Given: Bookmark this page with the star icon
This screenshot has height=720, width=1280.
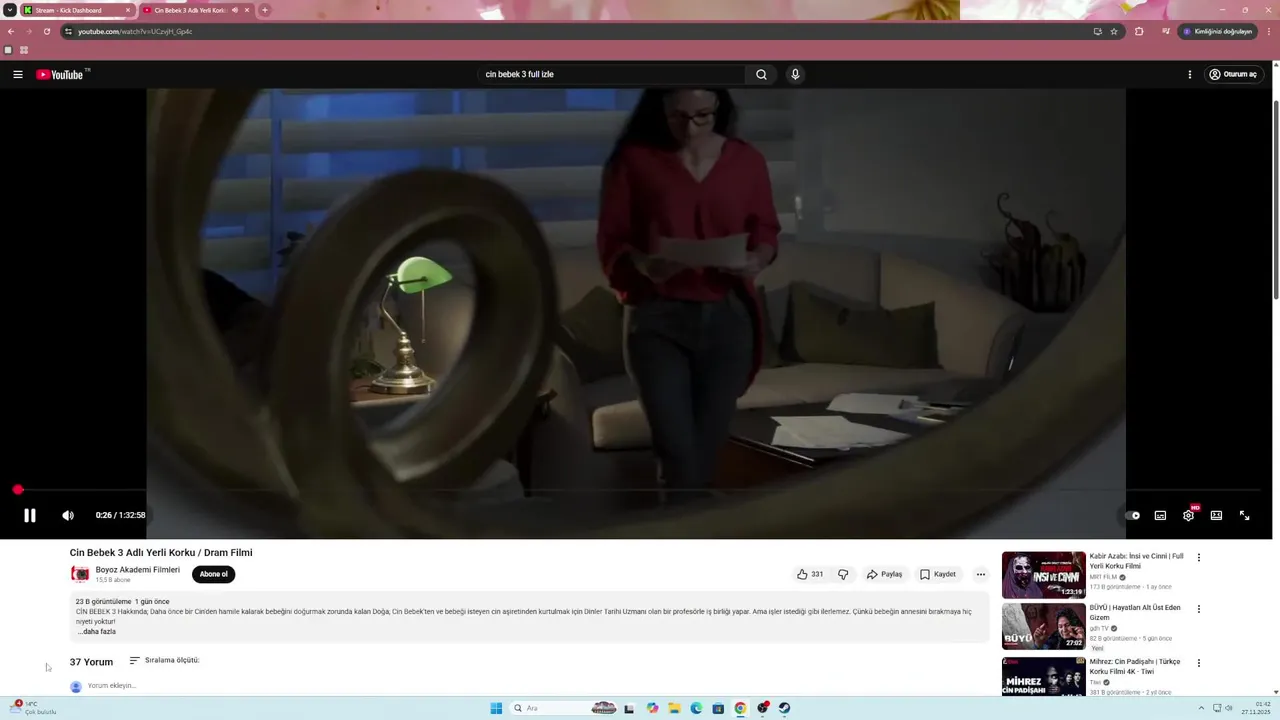Looking at the screenshot, I should pos(1114,31).
